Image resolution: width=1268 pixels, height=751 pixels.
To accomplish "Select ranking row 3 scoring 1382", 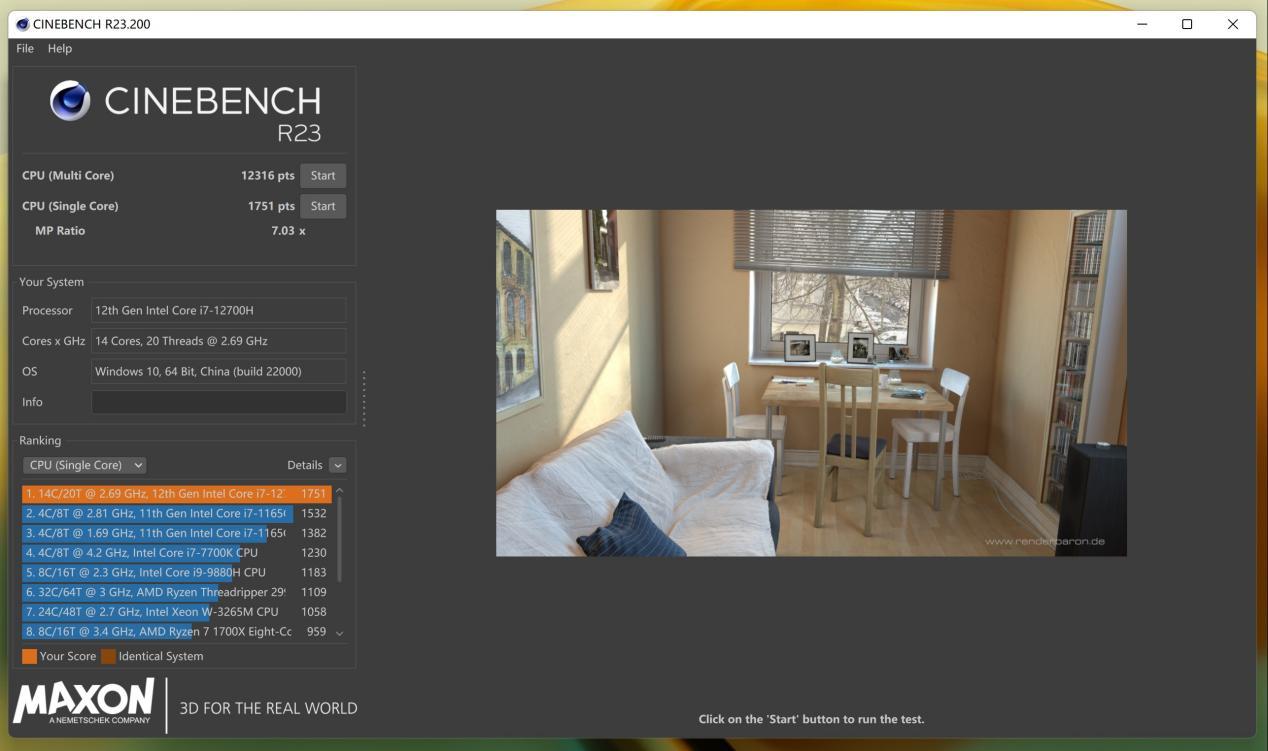I will coord(176,533).
